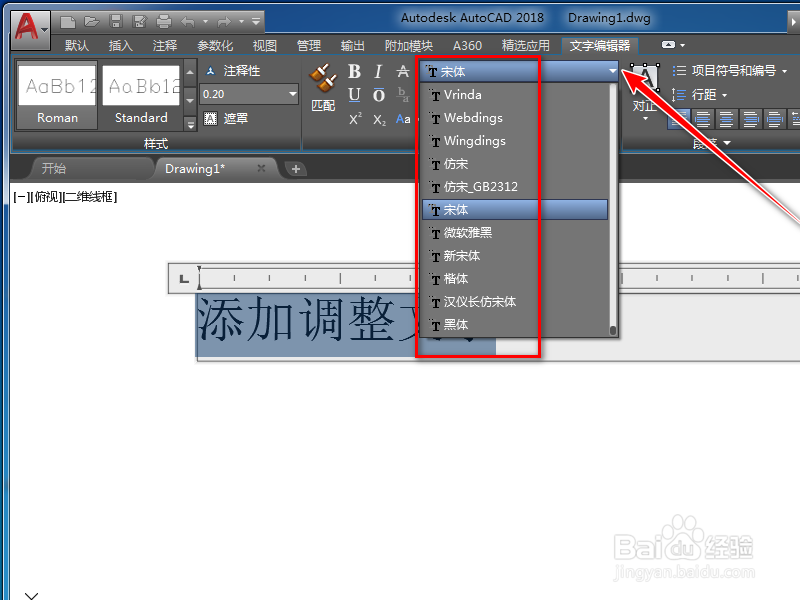The height and width of the screenshot is (600, 800).
Task: Toggle Italic formatting
Action: coord(378,71)
